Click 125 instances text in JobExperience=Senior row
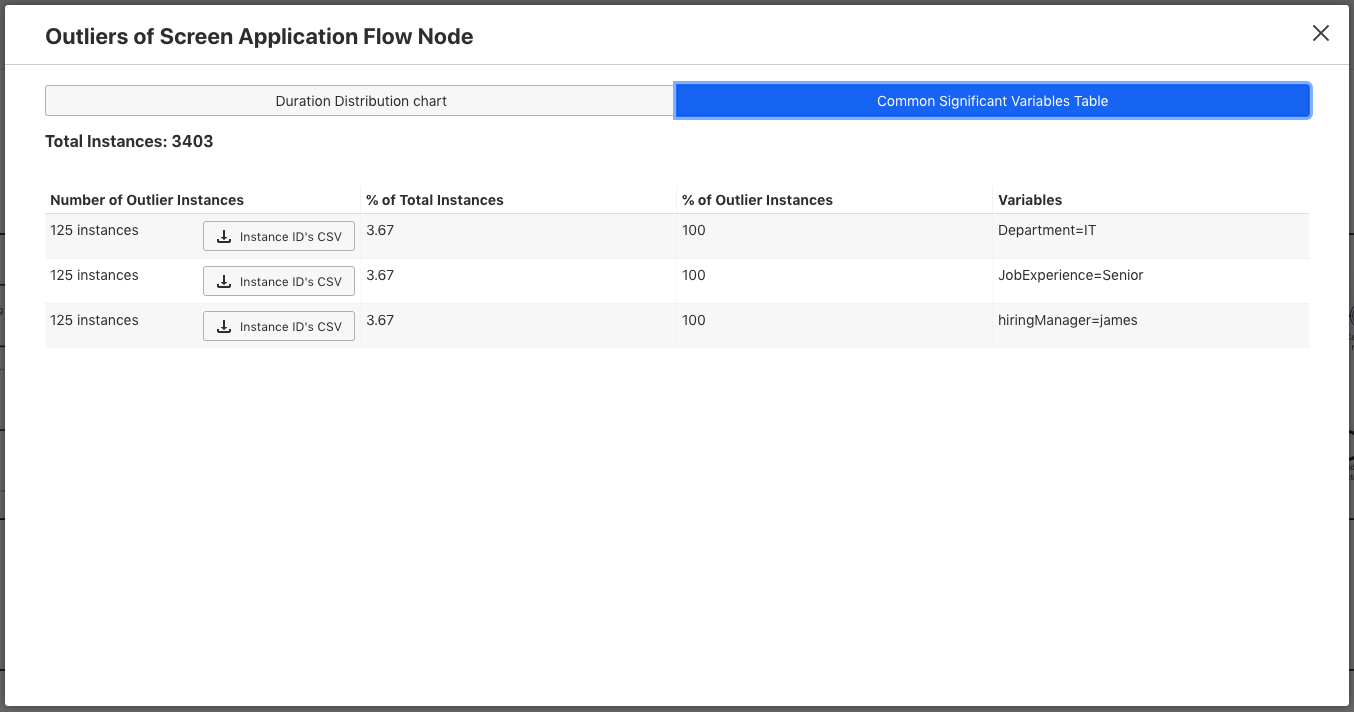 coord(94,275)
